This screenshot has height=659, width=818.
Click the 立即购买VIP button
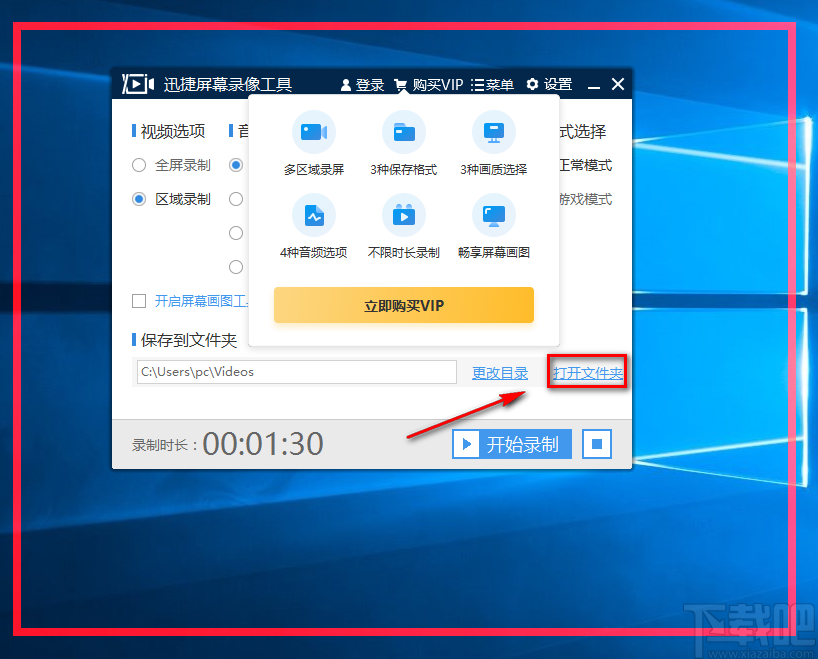point(404,305)
